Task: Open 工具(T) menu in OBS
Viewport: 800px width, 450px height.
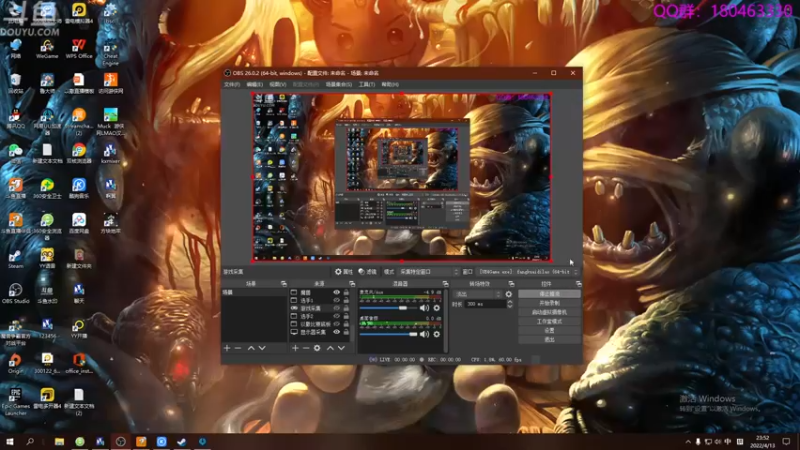Action: [x=367, y=84]
